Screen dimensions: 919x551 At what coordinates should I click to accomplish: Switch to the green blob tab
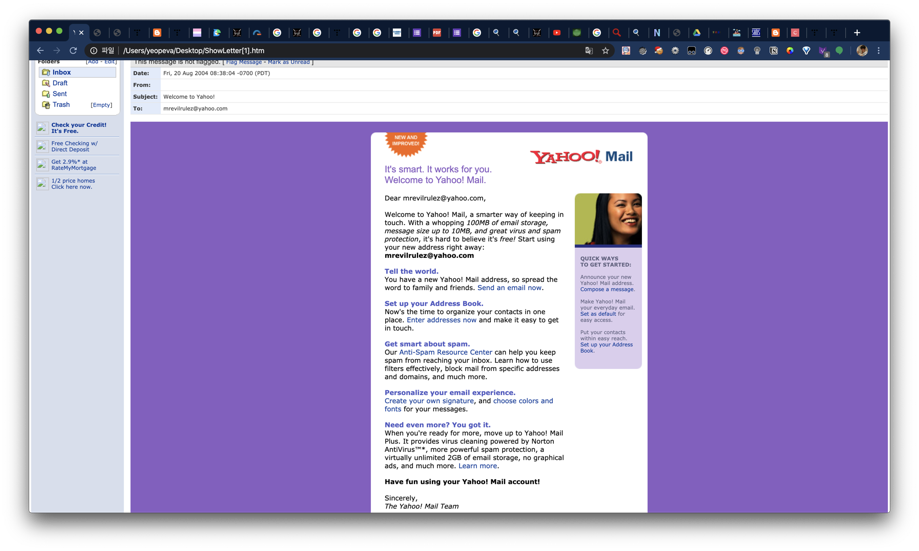click(577, 32)
